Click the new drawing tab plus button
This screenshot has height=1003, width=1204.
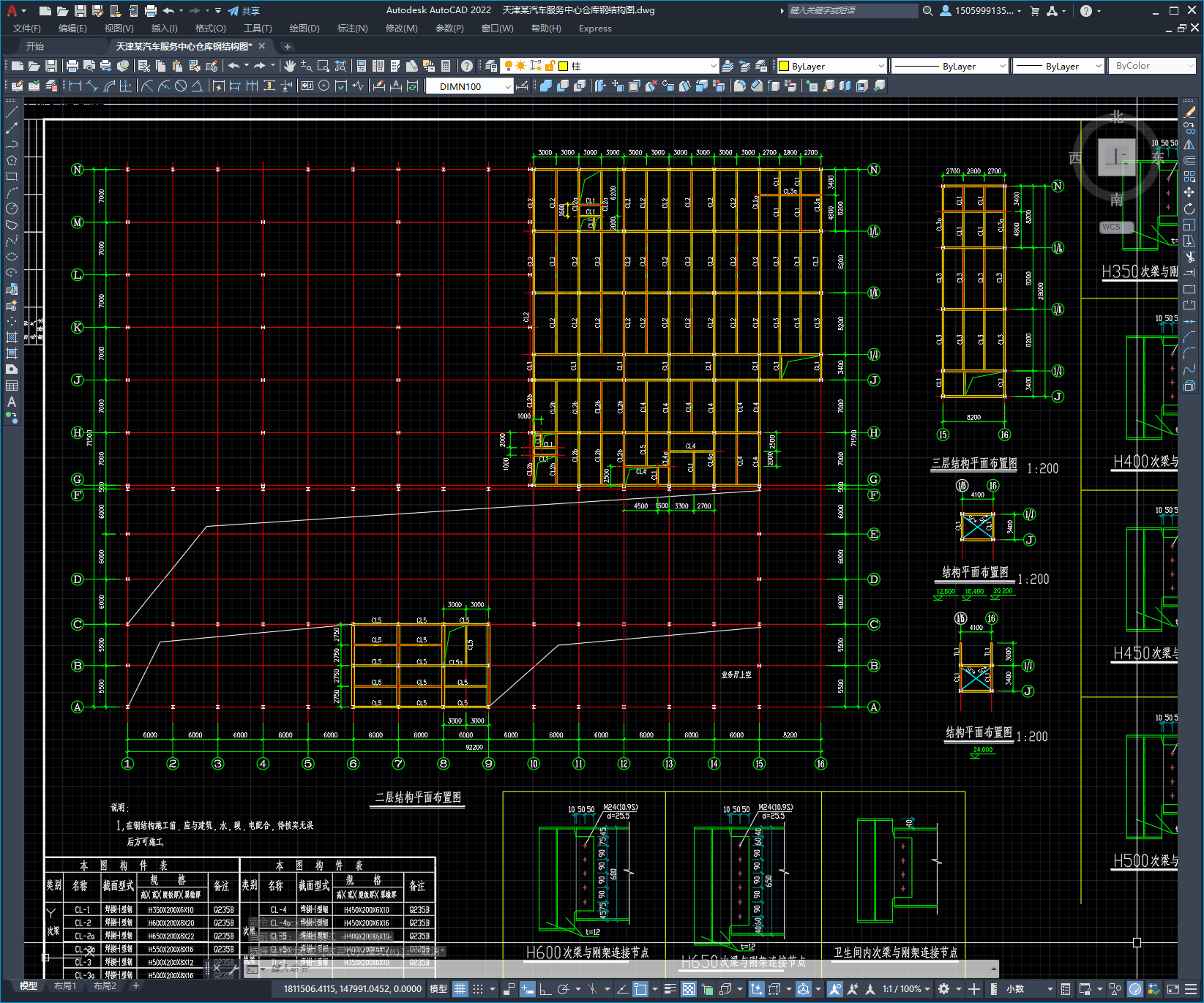(x=288, y=46)
